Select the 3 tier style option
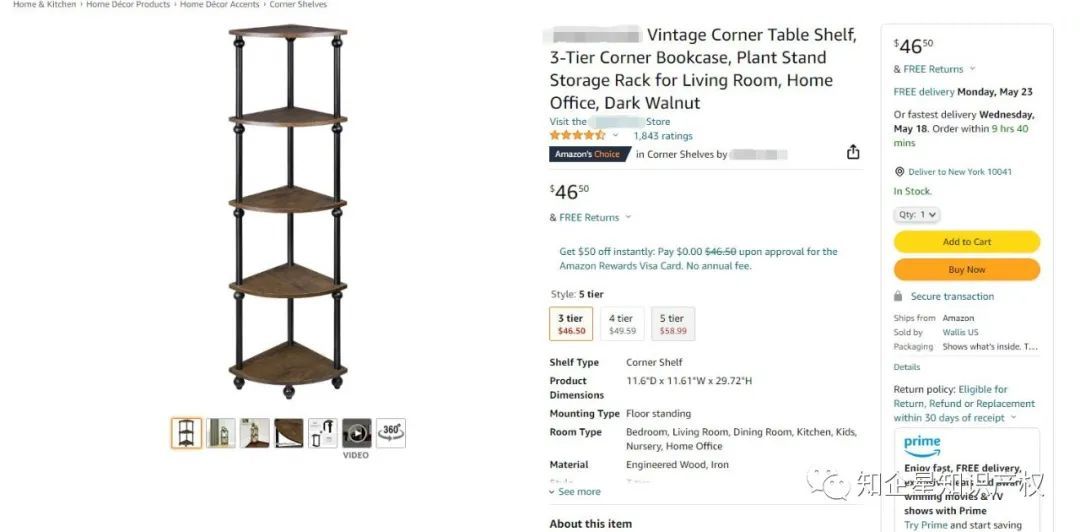The height and width of the screenshot is (532, 1080). point(571,324)
